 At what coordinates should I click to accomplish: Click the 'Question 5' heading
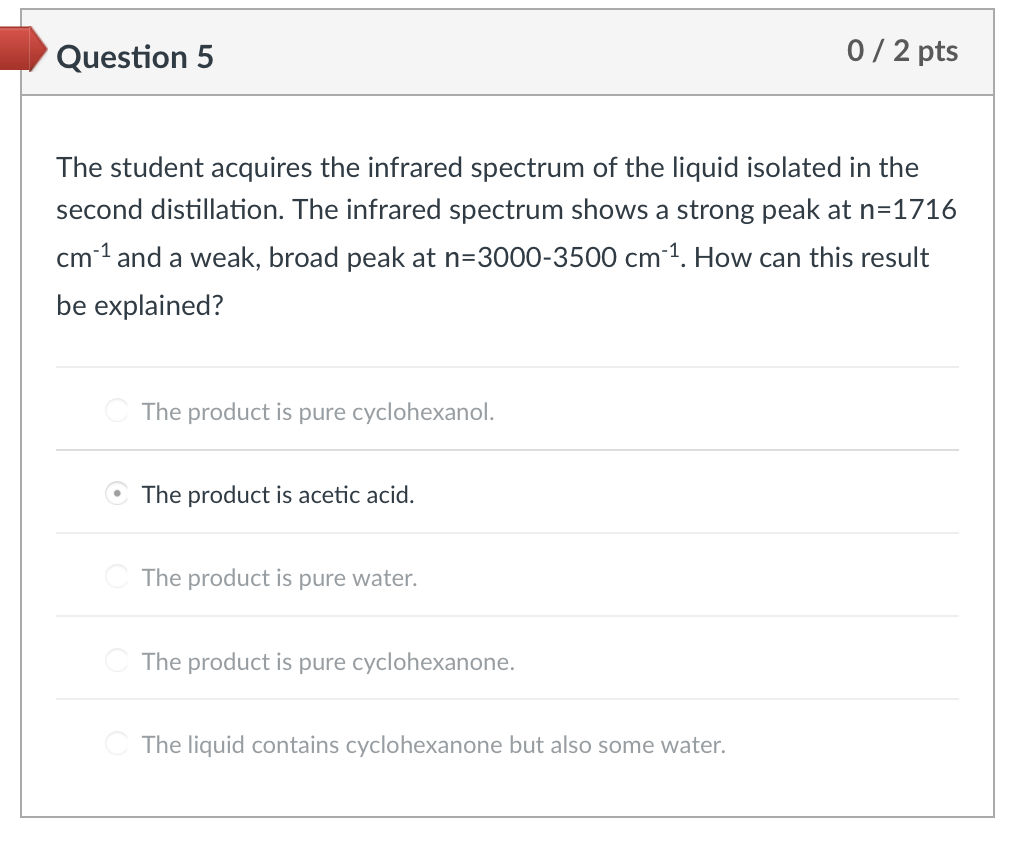[135, 57]
